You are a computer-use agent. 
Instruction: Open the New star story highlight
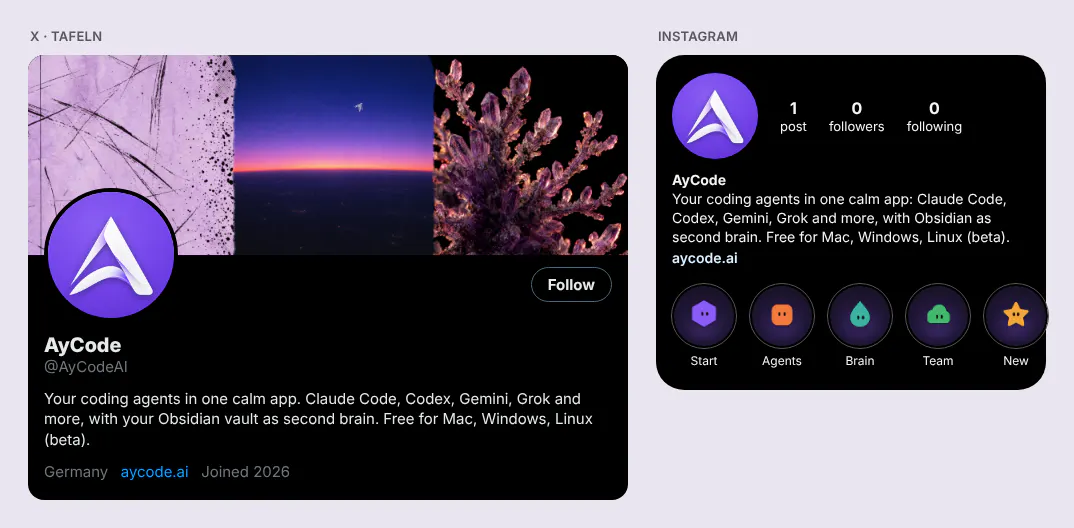tap(1015, 316)
